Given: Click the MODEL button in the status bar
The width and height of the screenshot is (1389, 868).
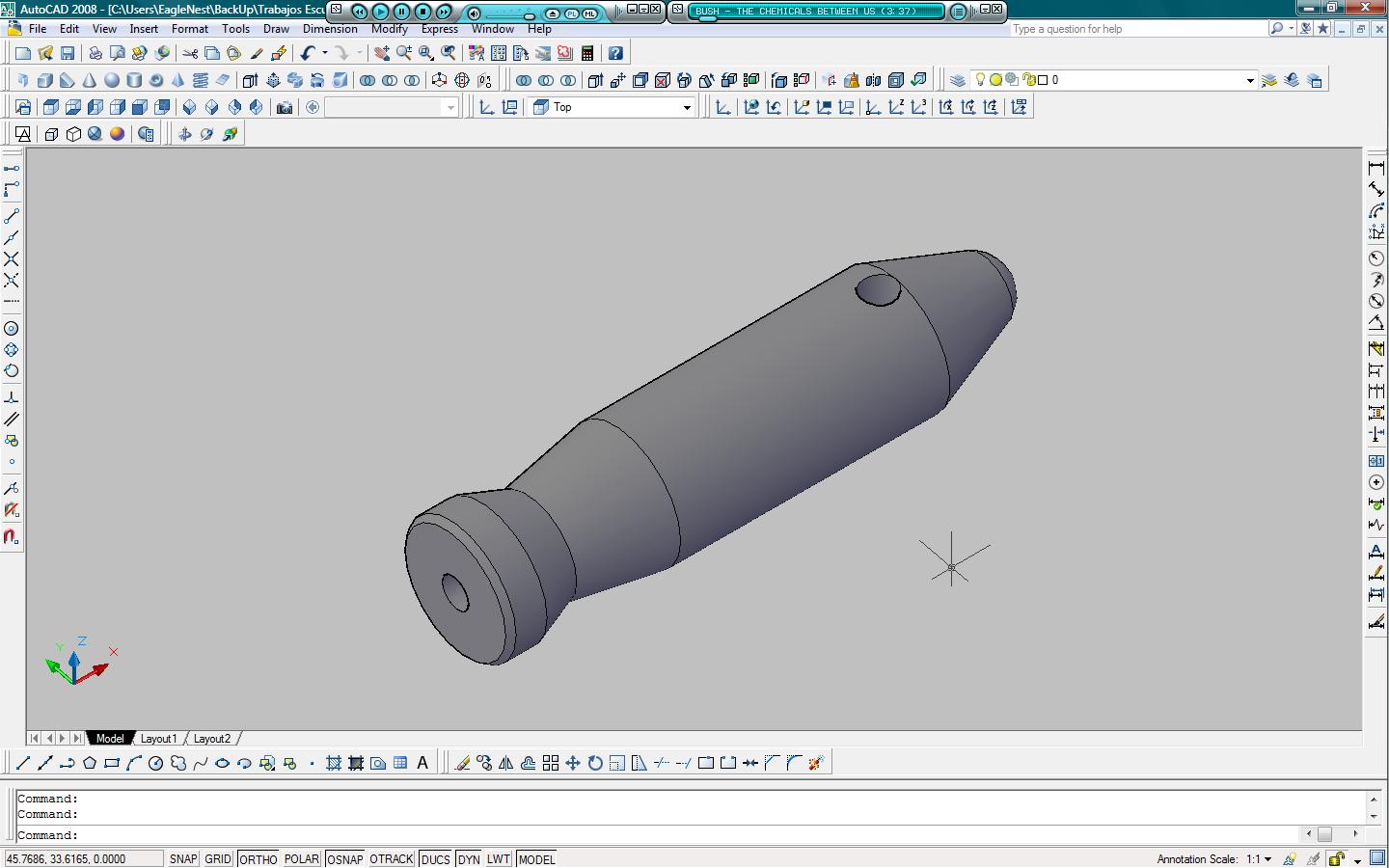Looking at the screenshot, I should [536, 859].
